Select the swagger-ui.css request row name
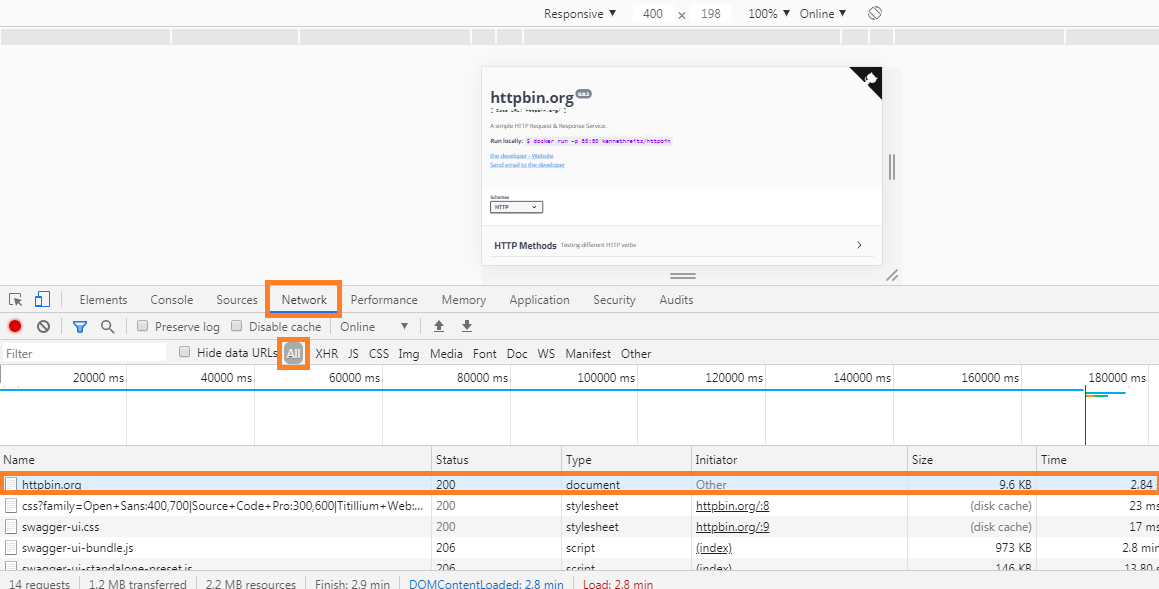The width and height of the screenshot is (1159, 589). [61, 527]
